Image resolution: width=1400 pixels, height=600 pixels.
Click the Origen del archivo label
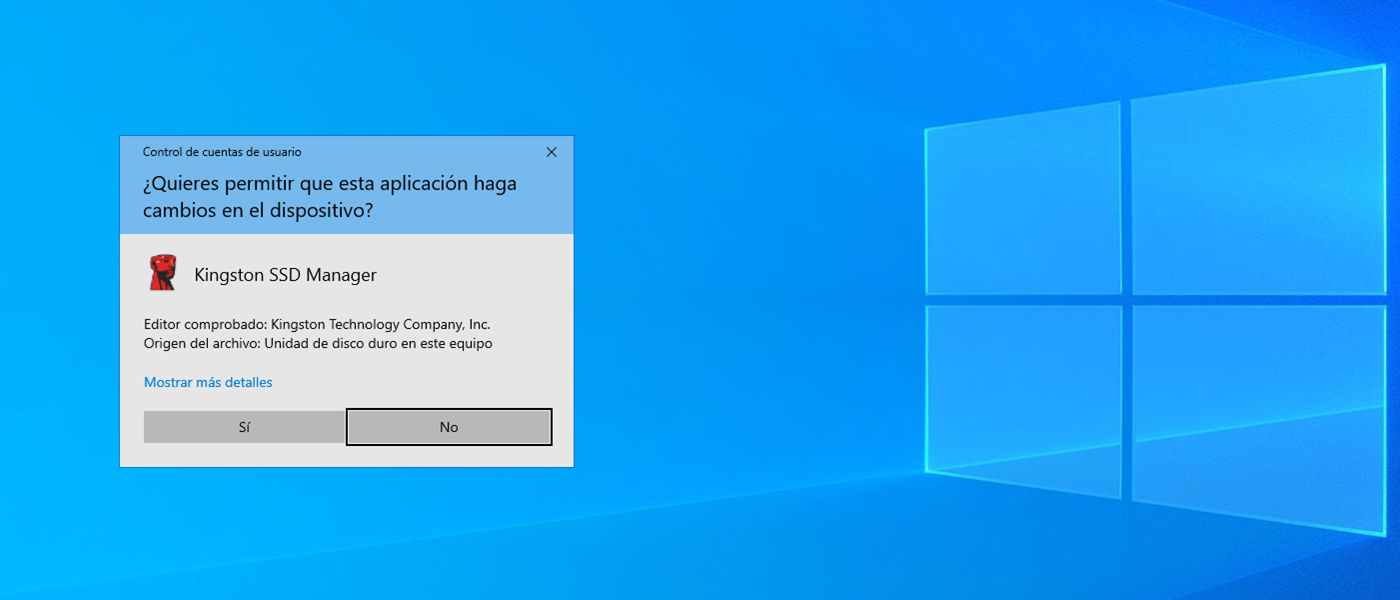pyautogui.click(x=201, y=343)
